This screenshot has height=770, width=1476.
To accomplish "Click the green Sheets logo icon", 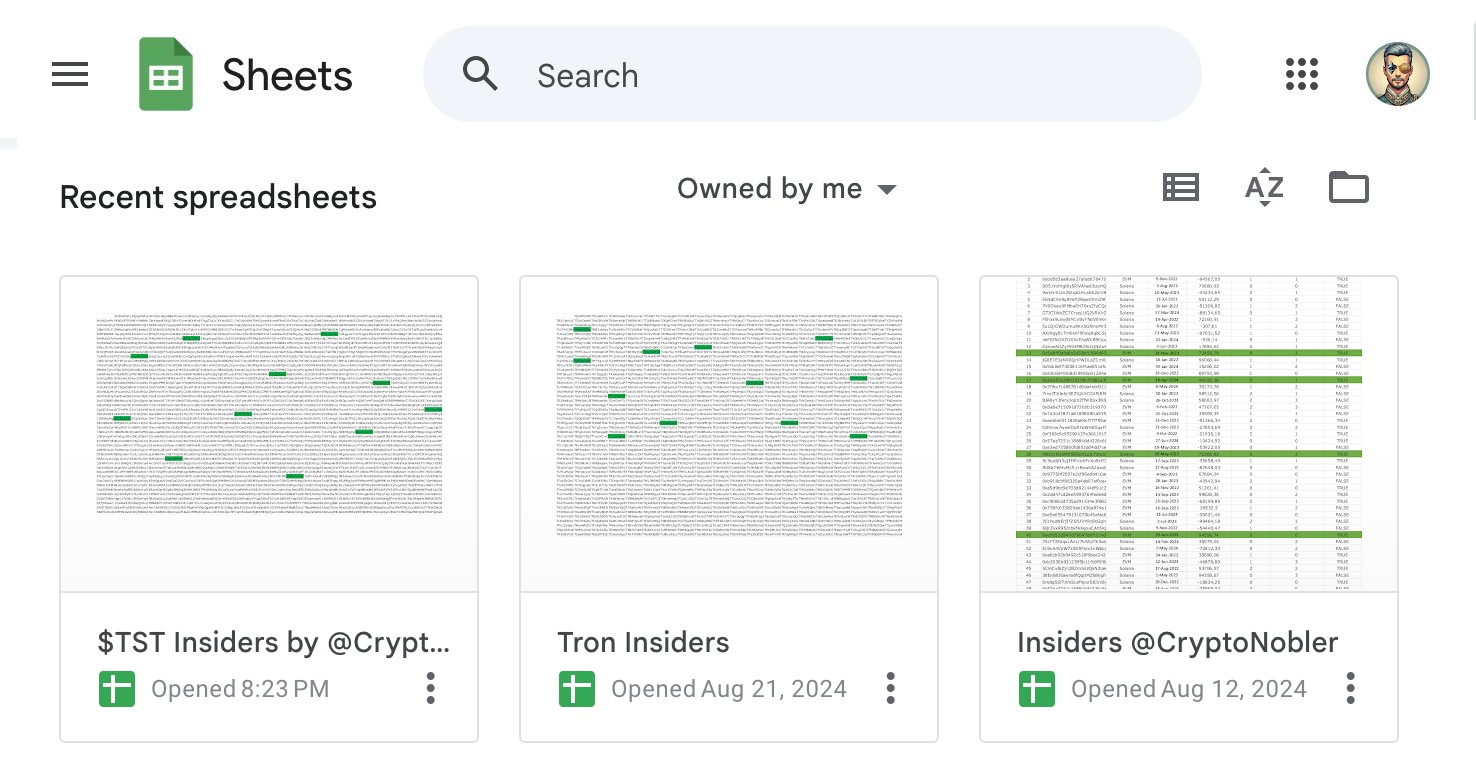I will (166, 74).
